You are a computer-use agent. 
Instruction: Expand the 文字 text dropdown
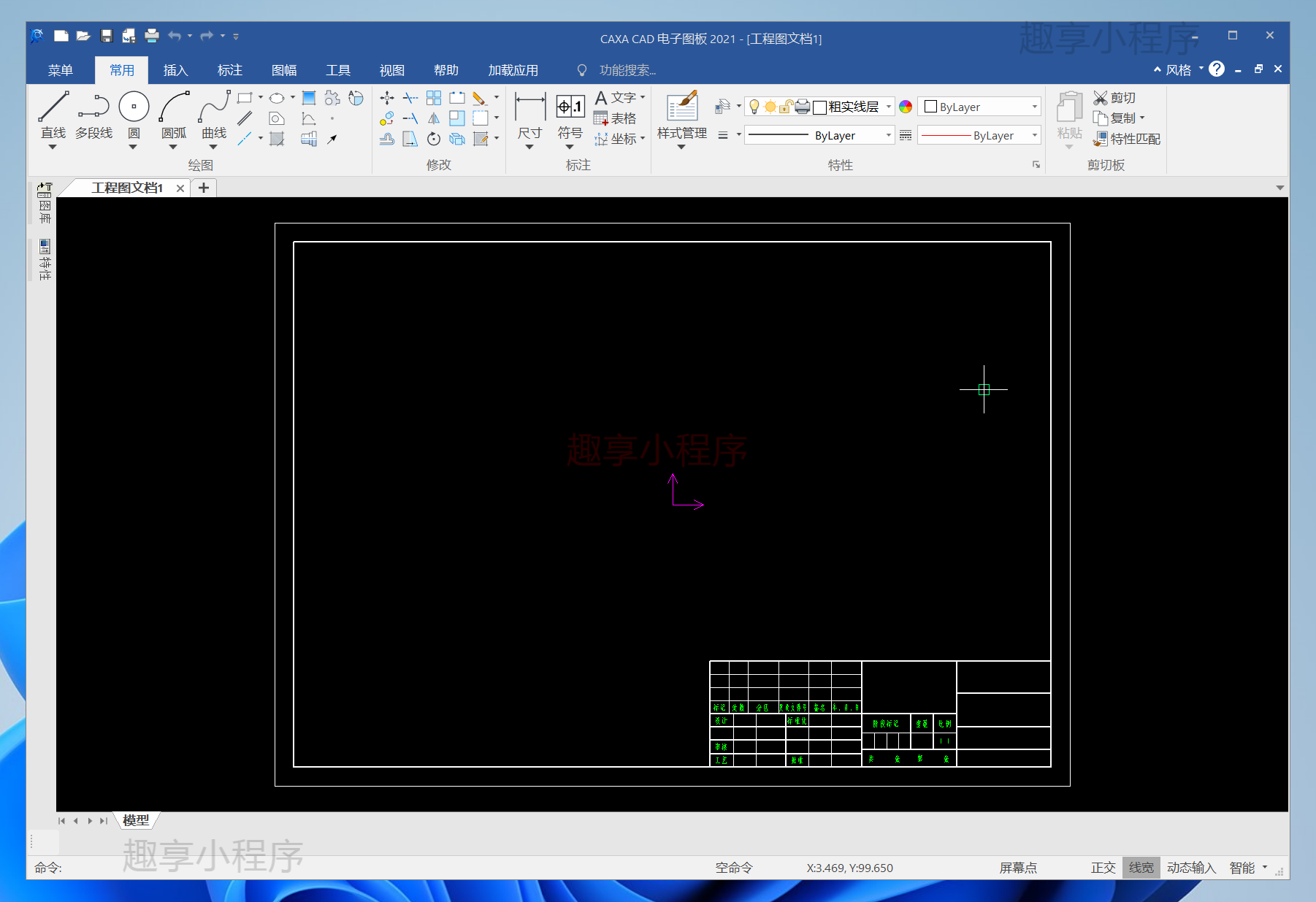point(643,97)
